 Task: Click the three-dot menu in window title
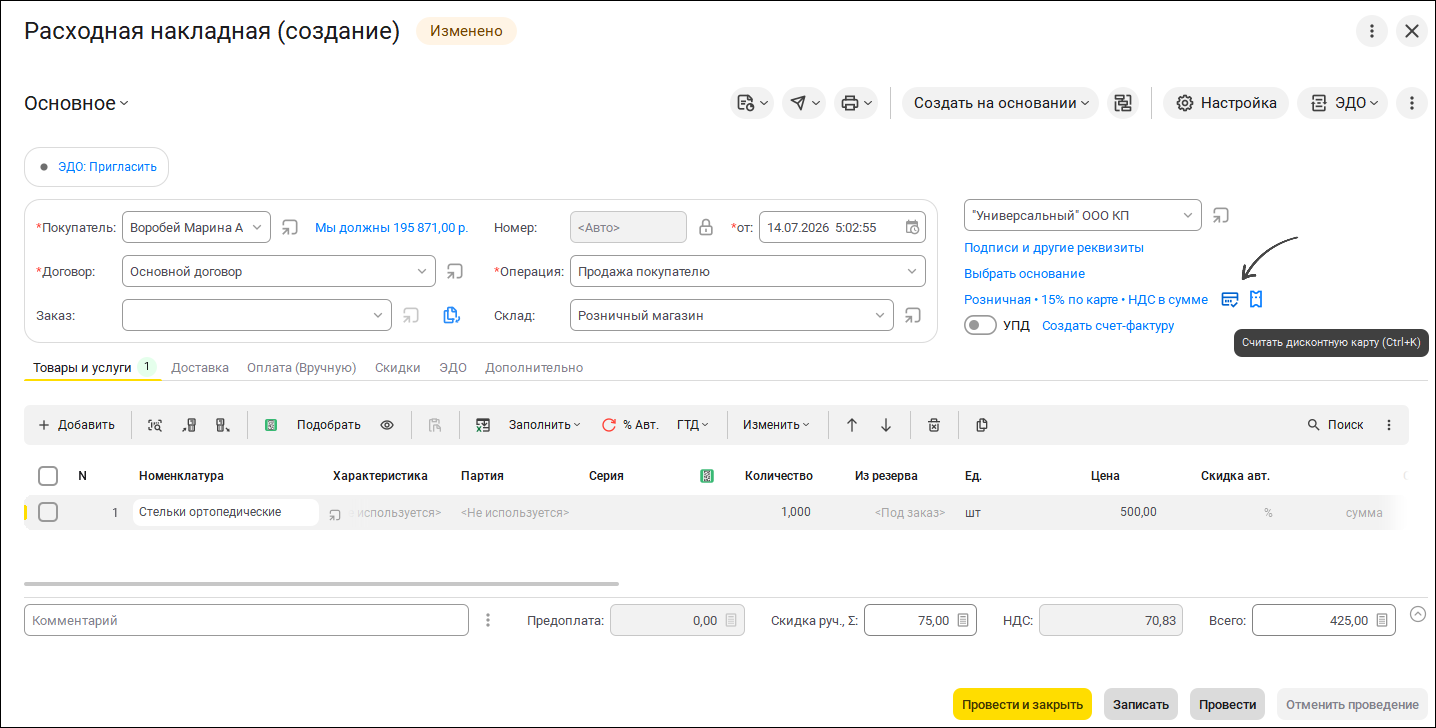pos(1372,31)
